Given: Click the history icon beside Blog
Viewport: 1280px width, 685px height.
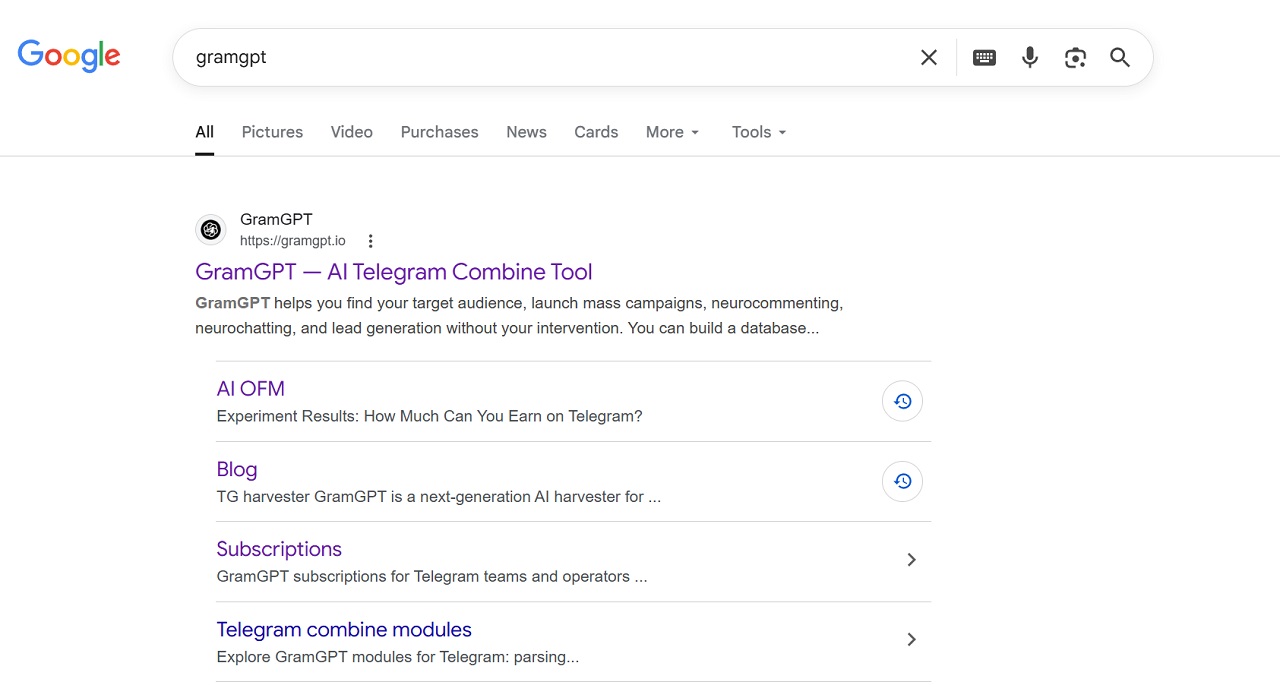Looking at the screenshot, I should (x=902, y=481).
